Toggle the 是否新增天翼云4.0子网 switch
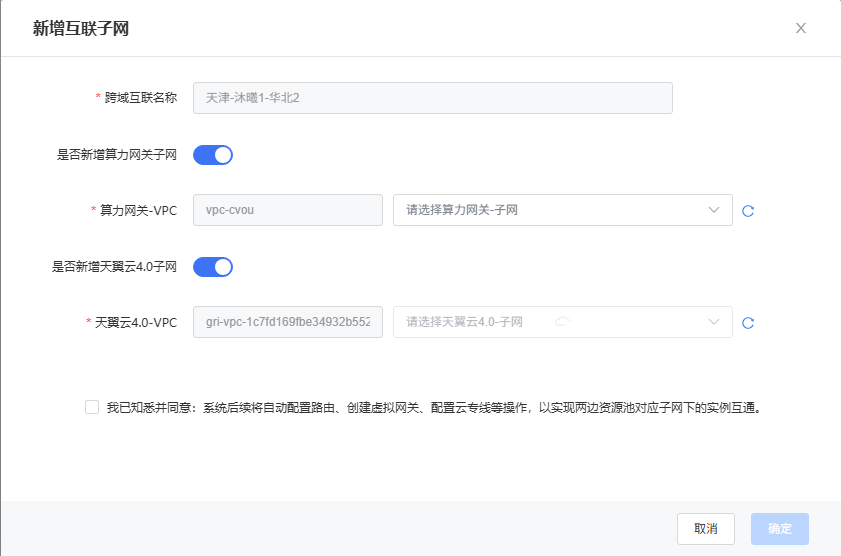The height and width of the screenshot is (556, 841). 212,267
